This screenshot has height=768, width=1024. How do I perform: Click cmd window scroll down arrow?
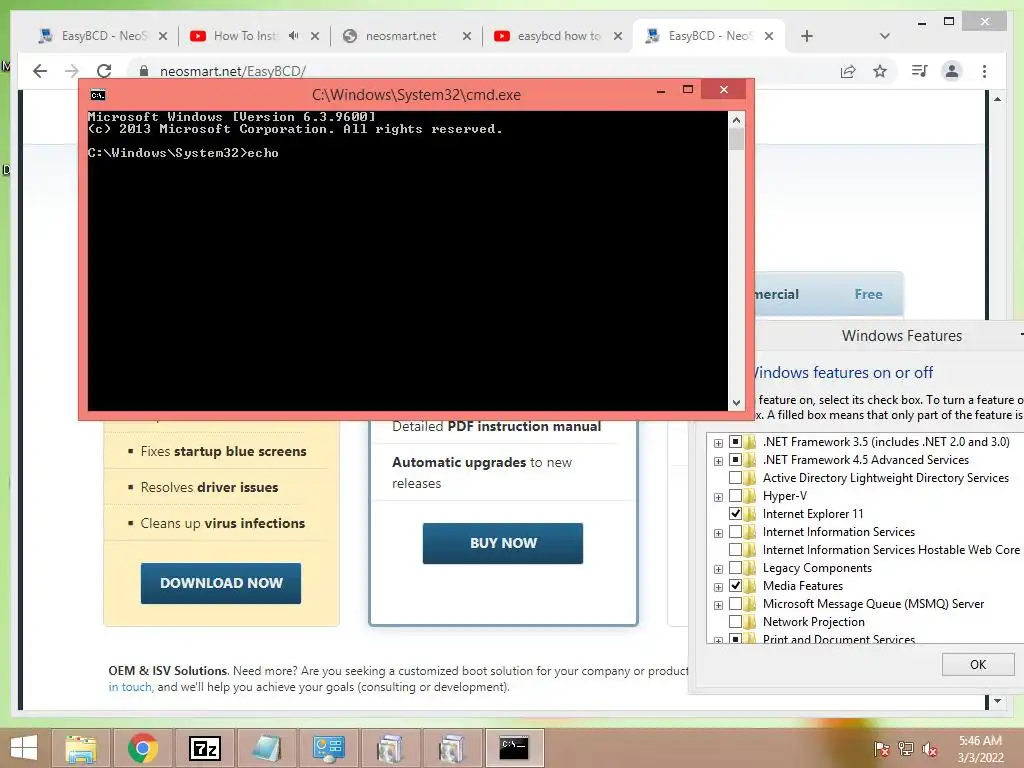(x=736, y=403)
